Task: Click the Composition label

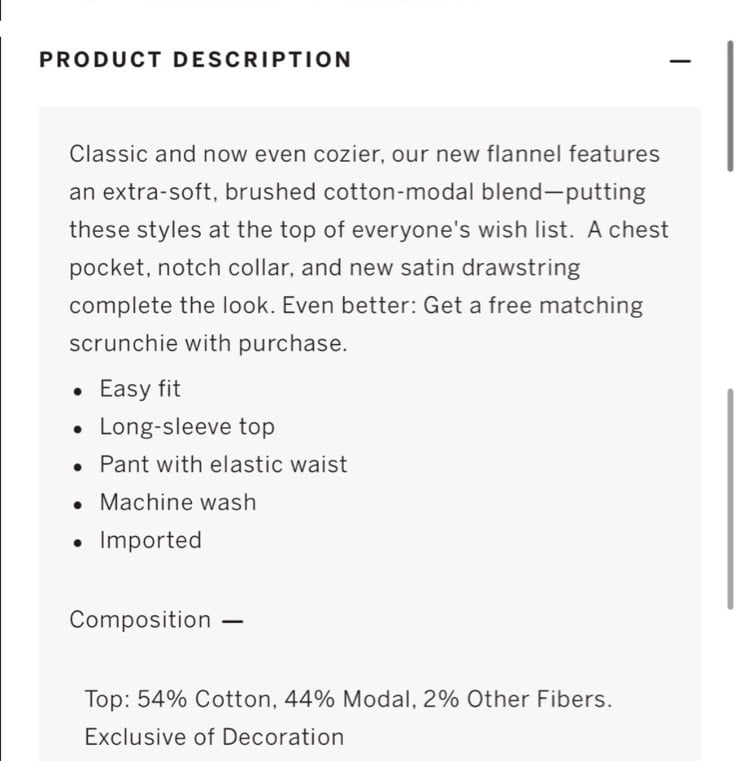Action: click(x=140, y=620)
